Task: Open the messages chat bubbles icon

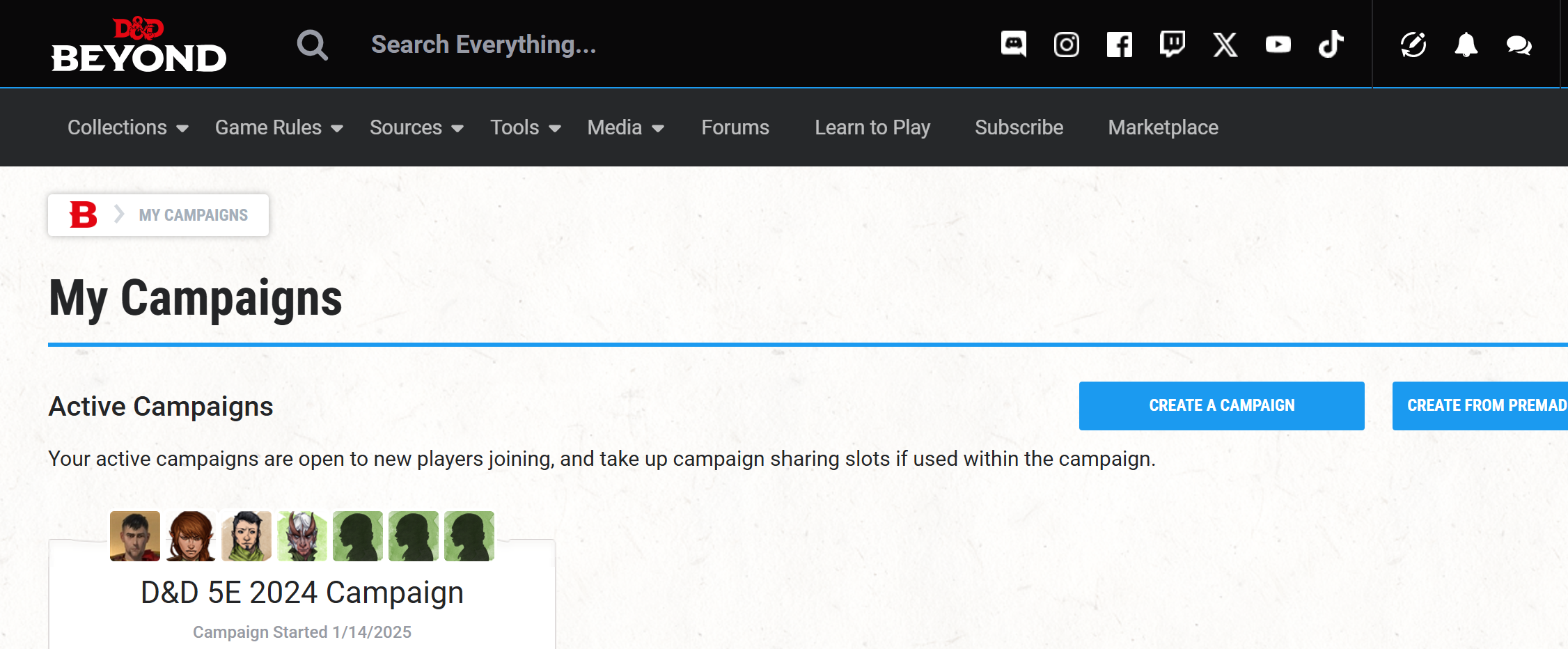Action: click(1519, 45)
